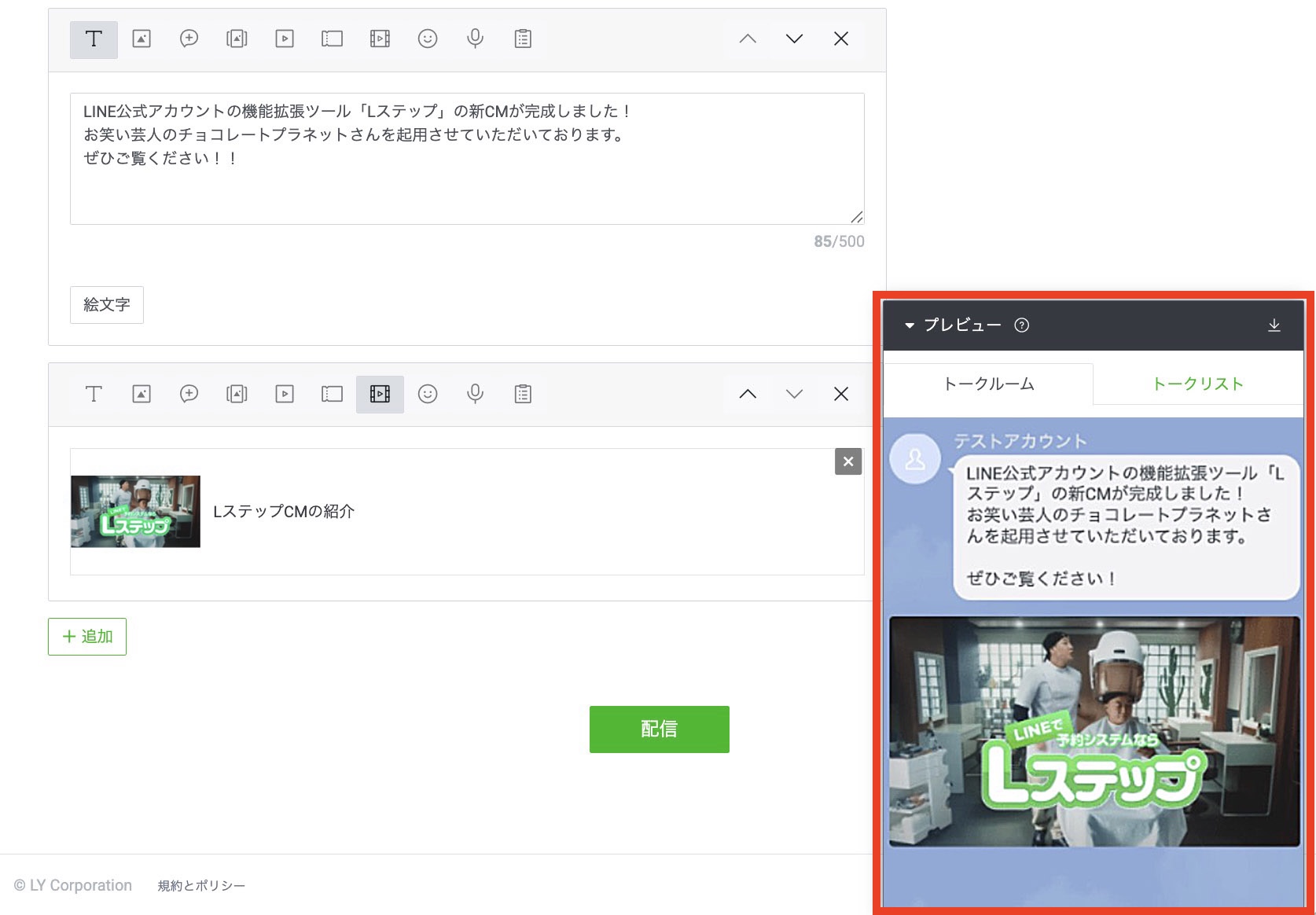Add another message with 追加 button
Image resolution: width=1316 pixels, height=915 pixels.
[x=86, y=637]
